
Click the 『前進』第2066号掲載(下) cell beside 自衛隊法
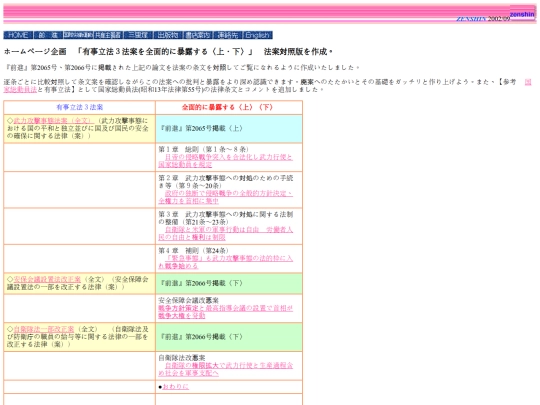pos(229,337)
